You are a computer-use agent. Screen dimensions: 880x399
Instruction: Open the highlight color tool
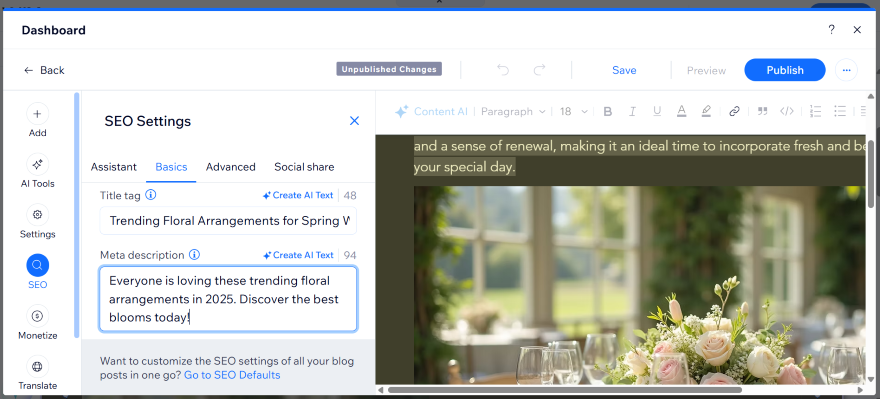point(706,112)
